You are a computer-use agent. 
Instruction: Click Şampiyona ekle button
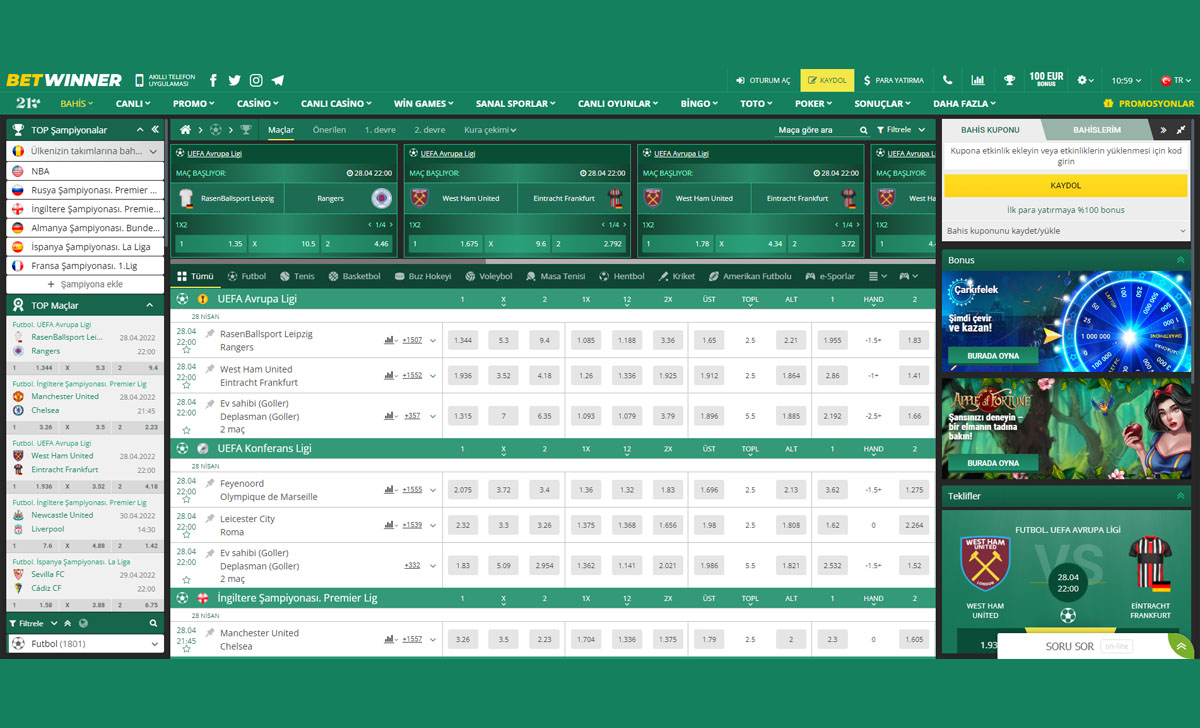coord(85,284)
